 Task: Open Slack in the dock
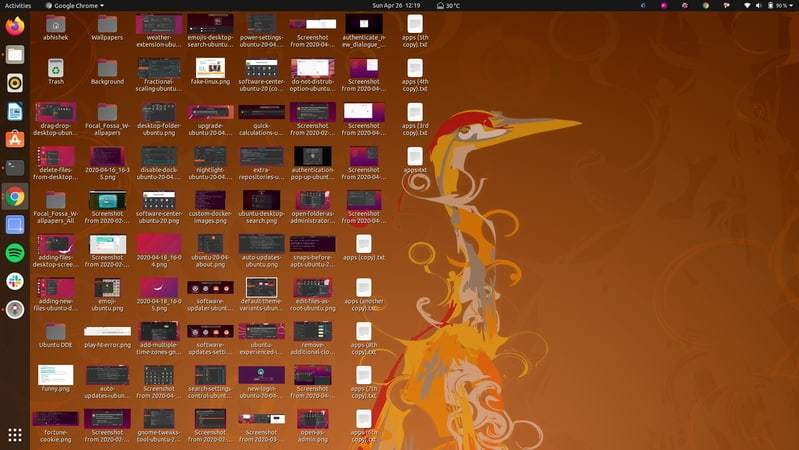click(x=14, y=282)
